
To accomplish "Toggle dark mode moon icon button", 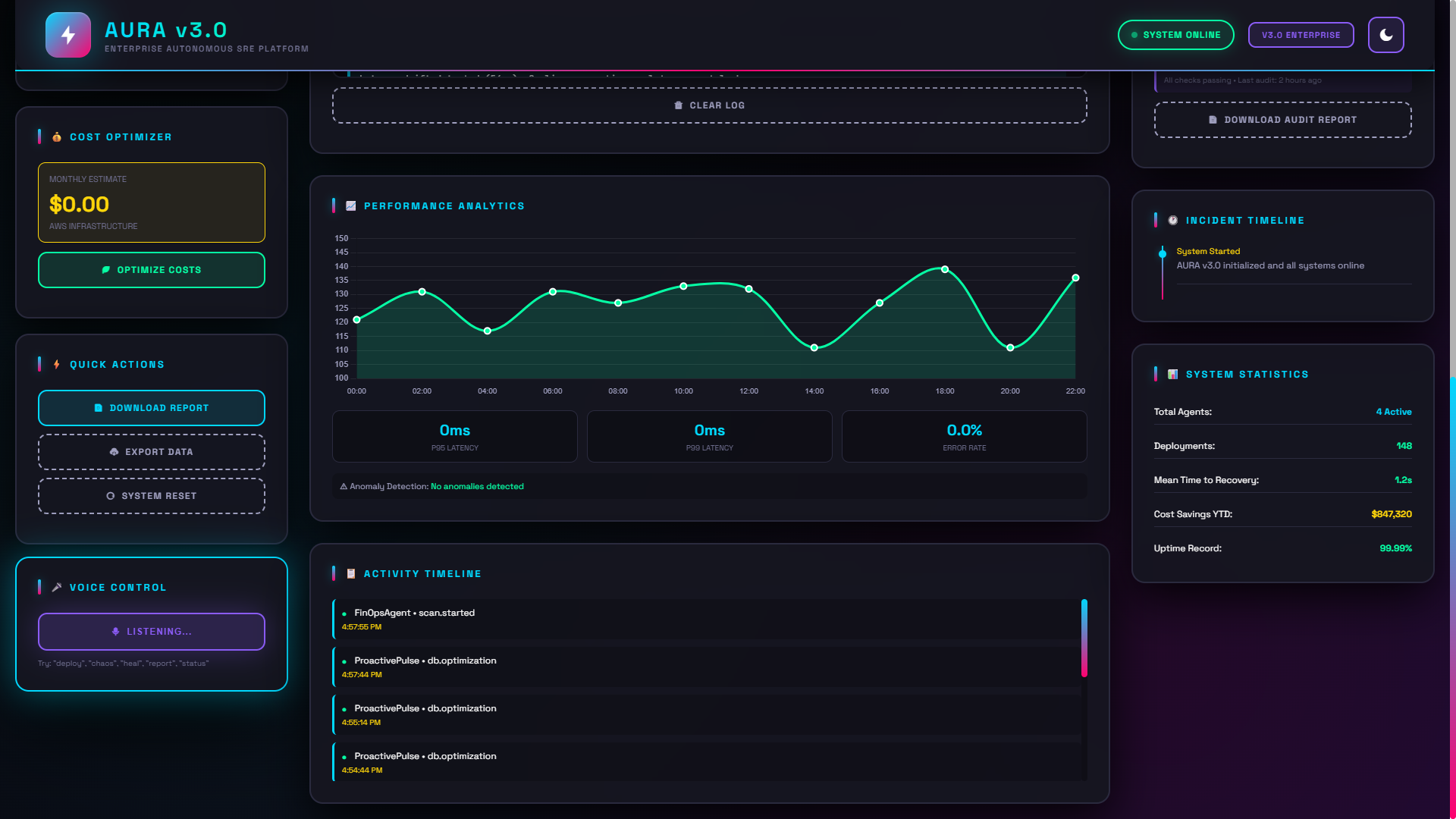I will click(1385, 35).
